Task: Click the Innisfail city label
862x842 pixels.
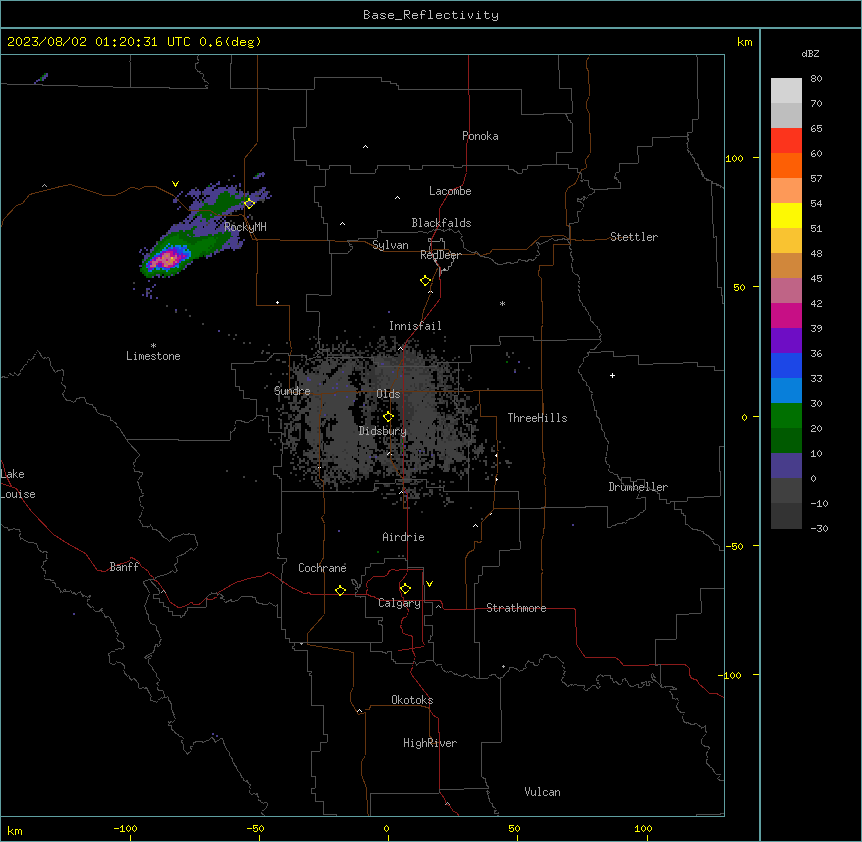Action: click(x=415, y=326)
